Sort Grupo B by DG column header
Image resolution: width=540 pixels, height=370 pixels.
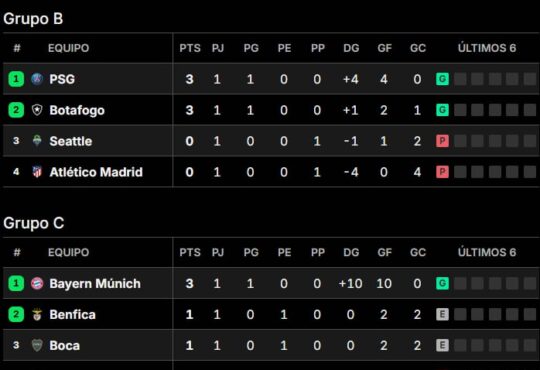coord(351,48)
